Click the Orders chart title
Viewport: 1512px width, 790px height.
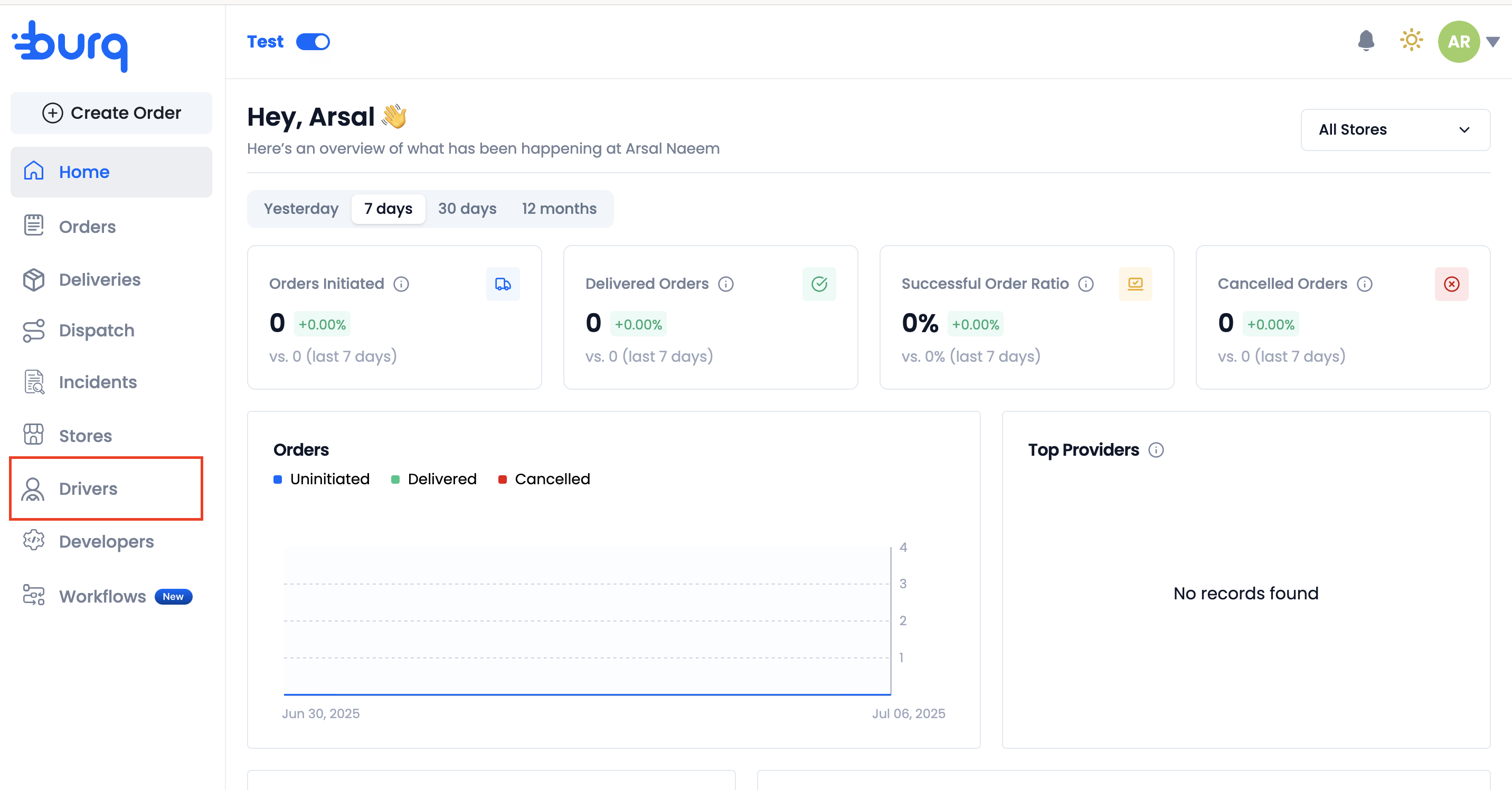point(301,450)
